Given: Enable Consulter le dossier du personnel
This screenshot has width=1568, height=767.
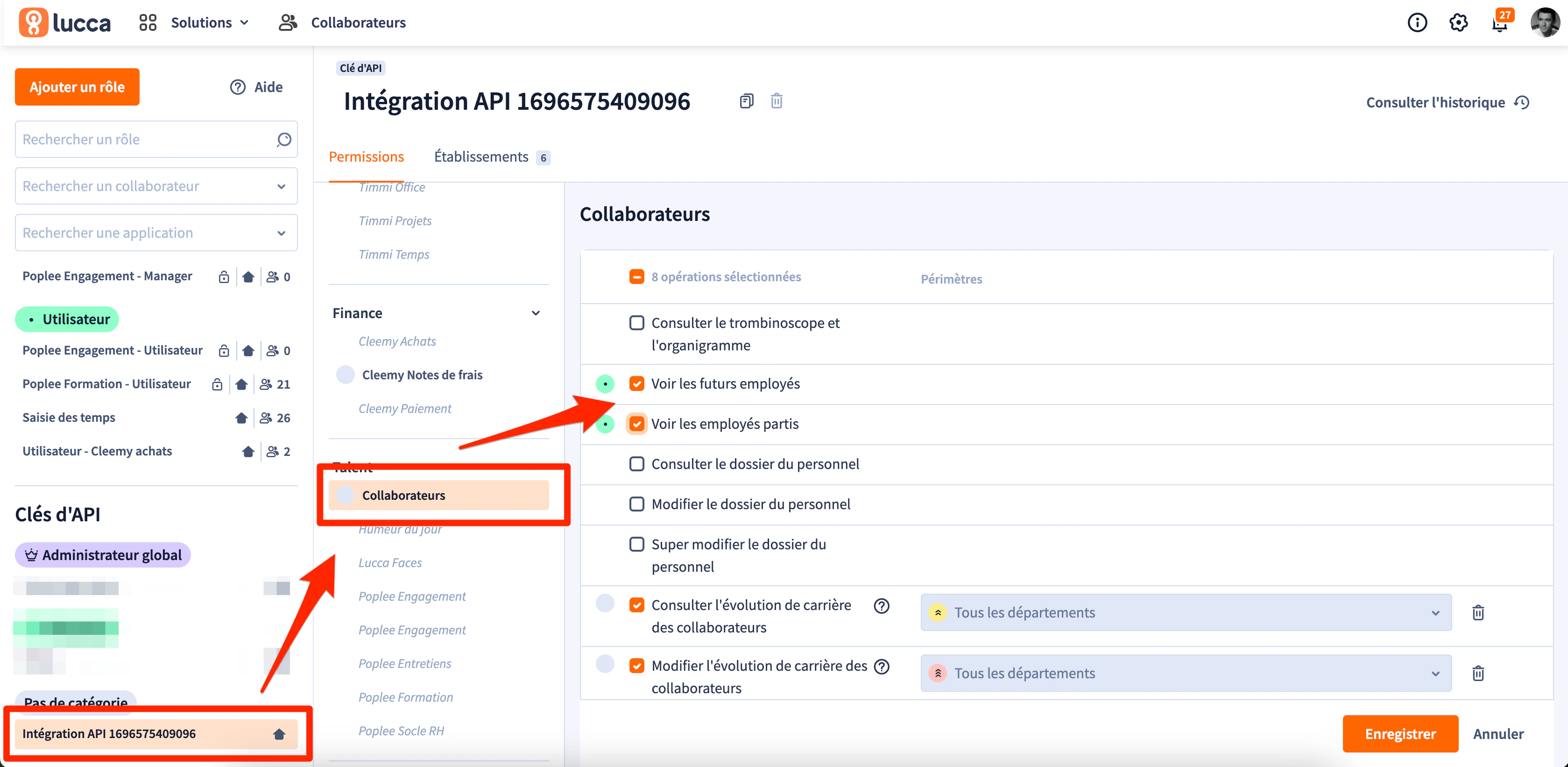Looking at the screenshot, I should click(x=637, y=464).
